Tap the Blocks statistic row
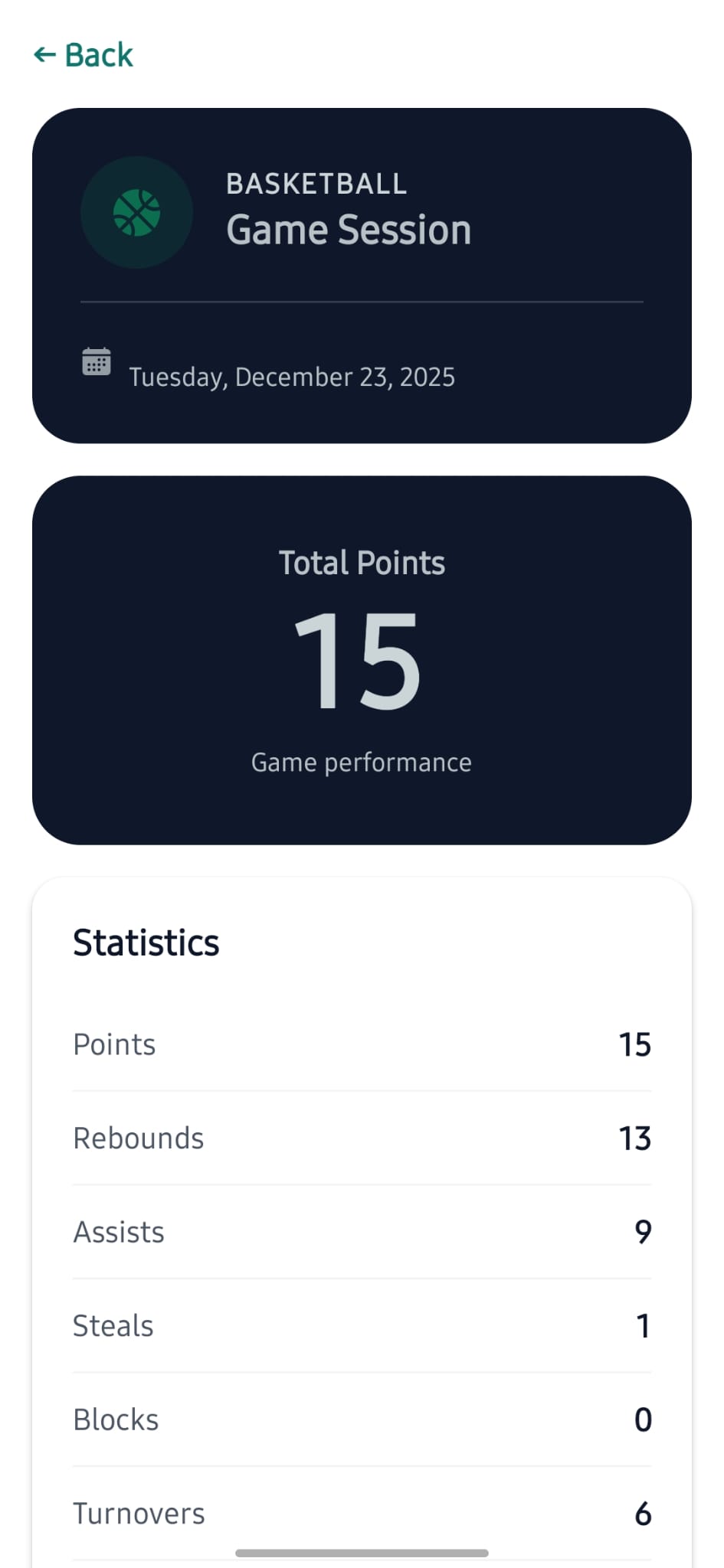724x1568 pixels. [x=362, y=1419]
